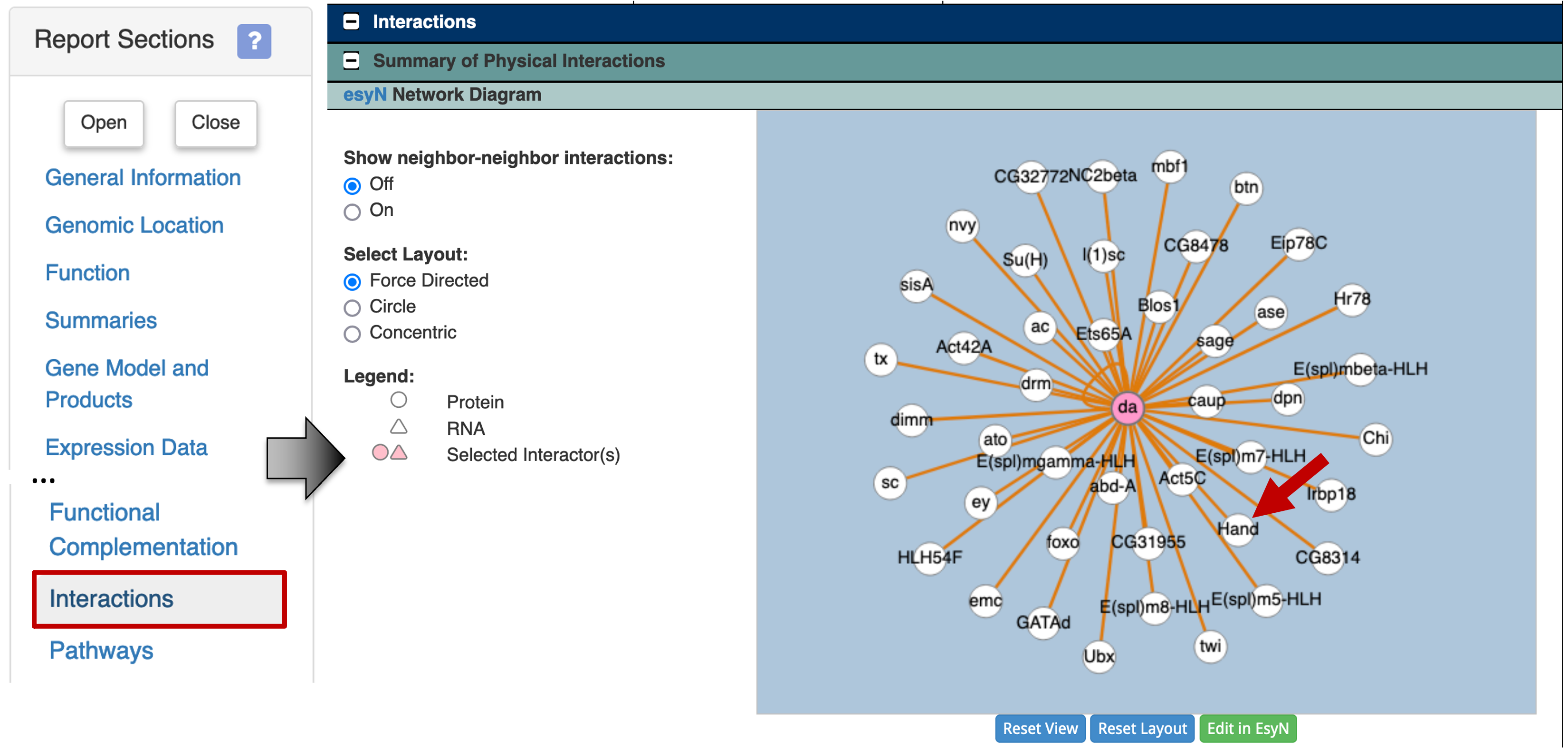This screenshot has width=1568, height=749.
Task: Click the sc node
Action: point(890,483)
